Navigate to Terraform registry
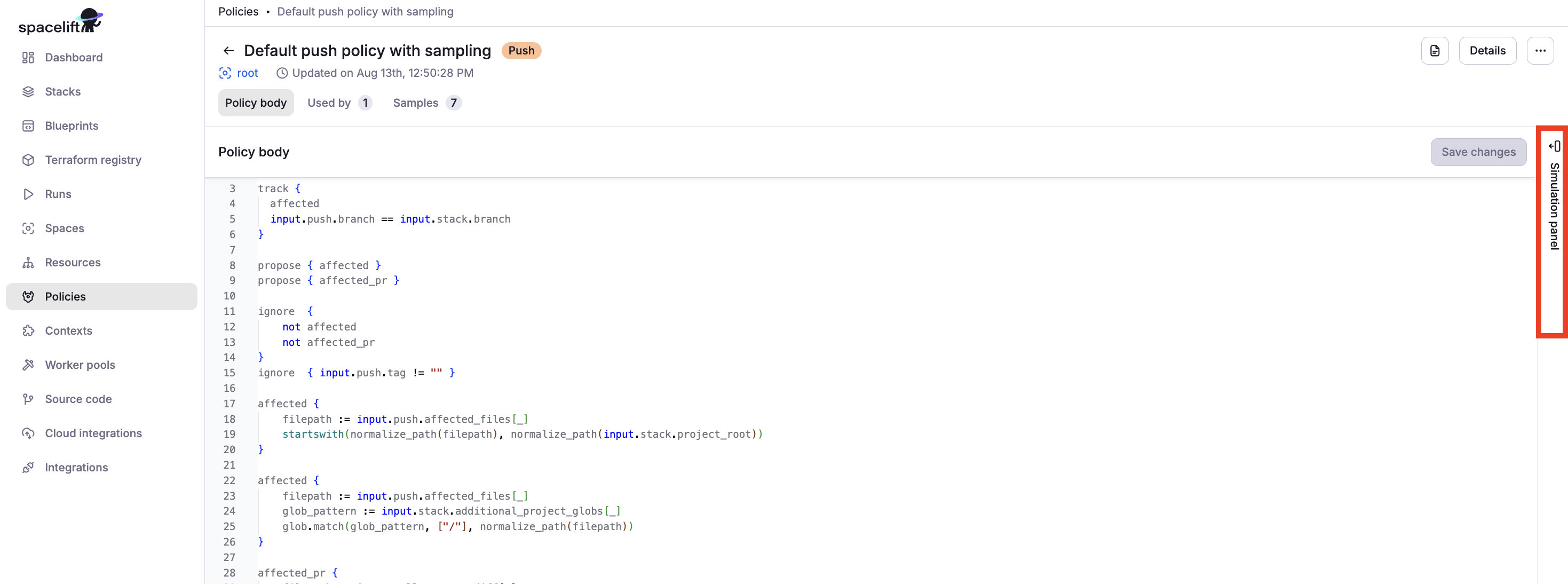Viewport: 1568px width, 584px height. (x=92, y=160)
